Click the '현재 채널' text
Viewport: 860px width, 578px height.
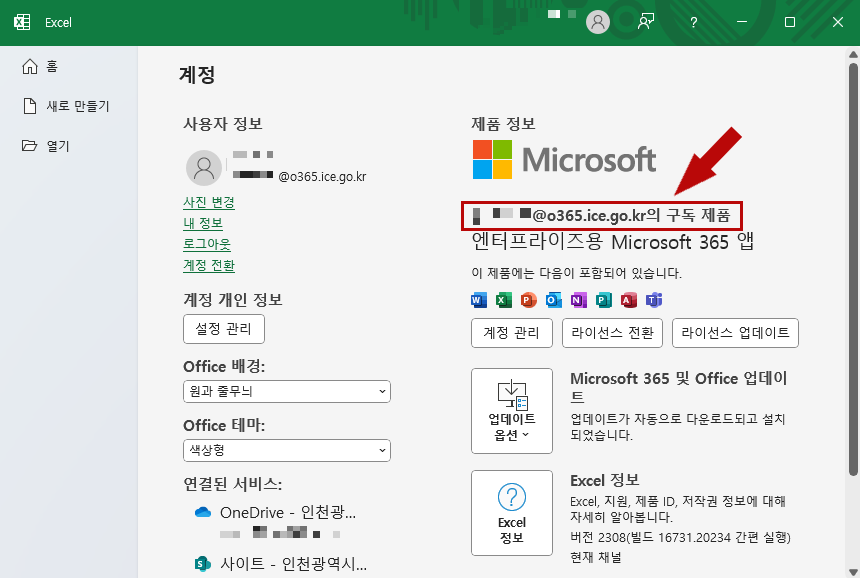pos(596,558)
